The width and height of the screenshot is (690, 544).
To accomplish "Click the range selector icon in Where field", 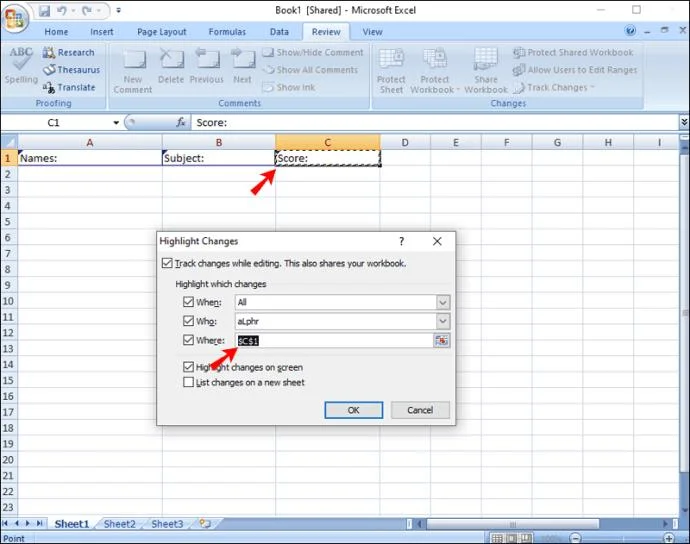I will coord(441,340).
